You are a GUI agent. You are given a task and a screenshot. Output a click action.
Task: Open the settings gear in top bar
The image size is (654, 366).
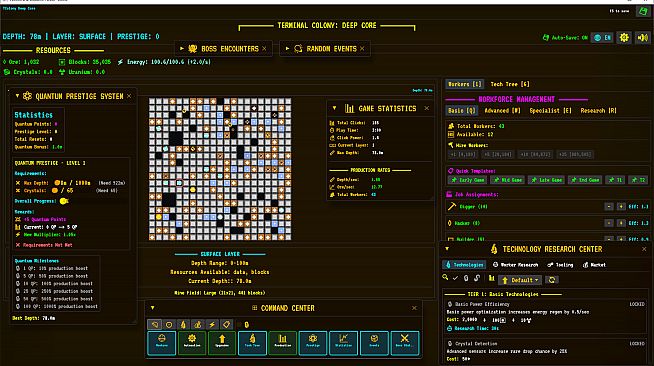[624, 38]
